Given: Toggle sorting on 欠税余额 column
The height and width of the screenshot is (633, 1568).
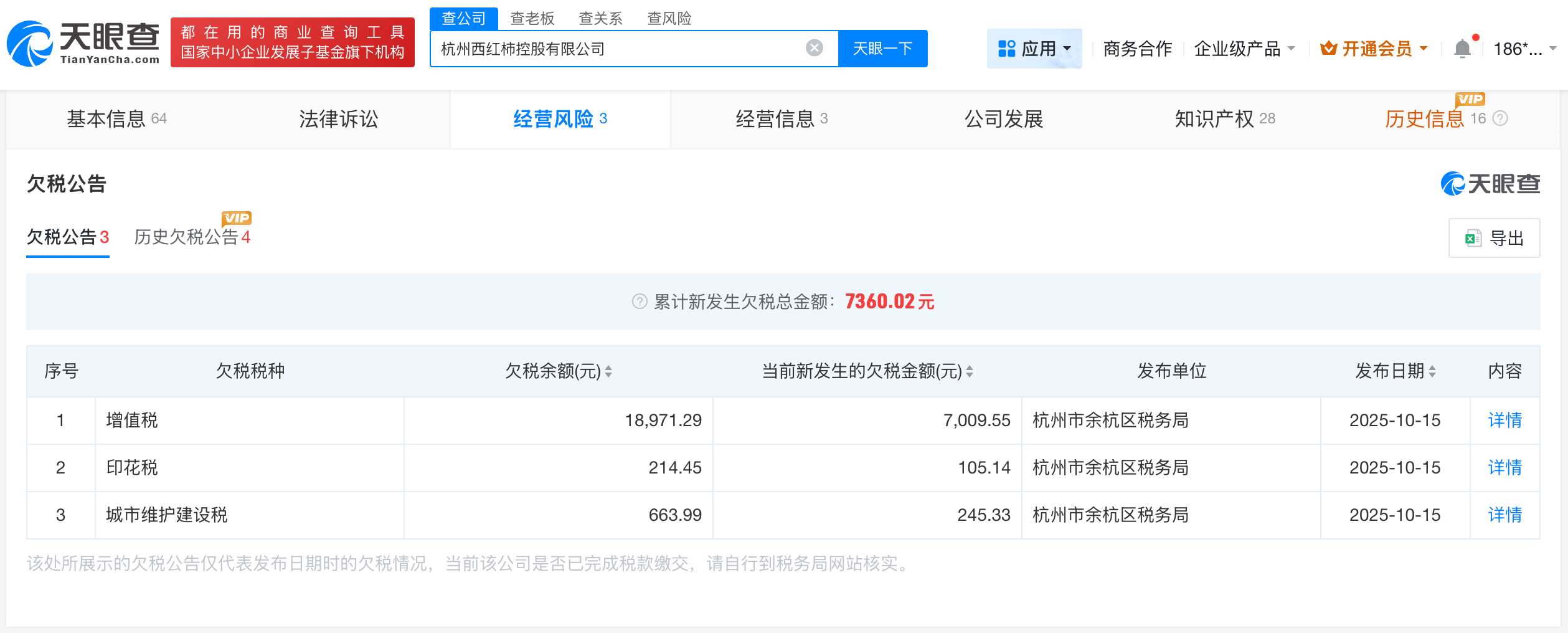Looking at the screenshot, I should [608, 371].
